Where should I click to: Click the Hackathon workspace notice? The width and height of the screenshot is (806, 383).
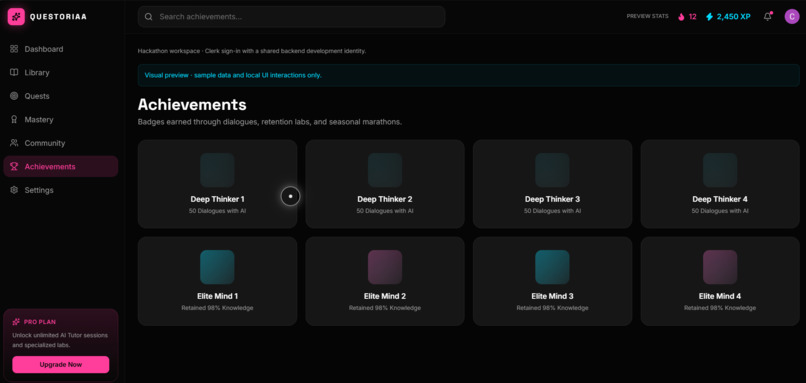[252, 51]
